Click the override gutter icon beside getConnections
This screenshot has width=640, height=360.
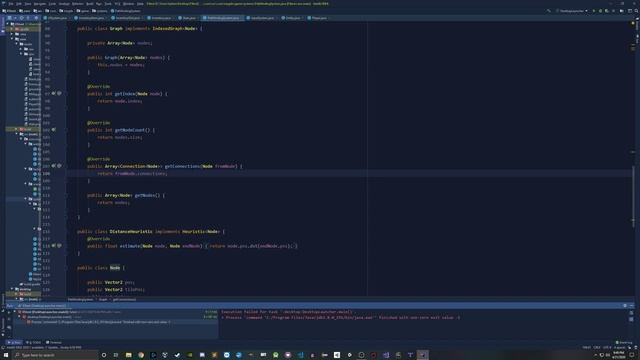point(53,166)
